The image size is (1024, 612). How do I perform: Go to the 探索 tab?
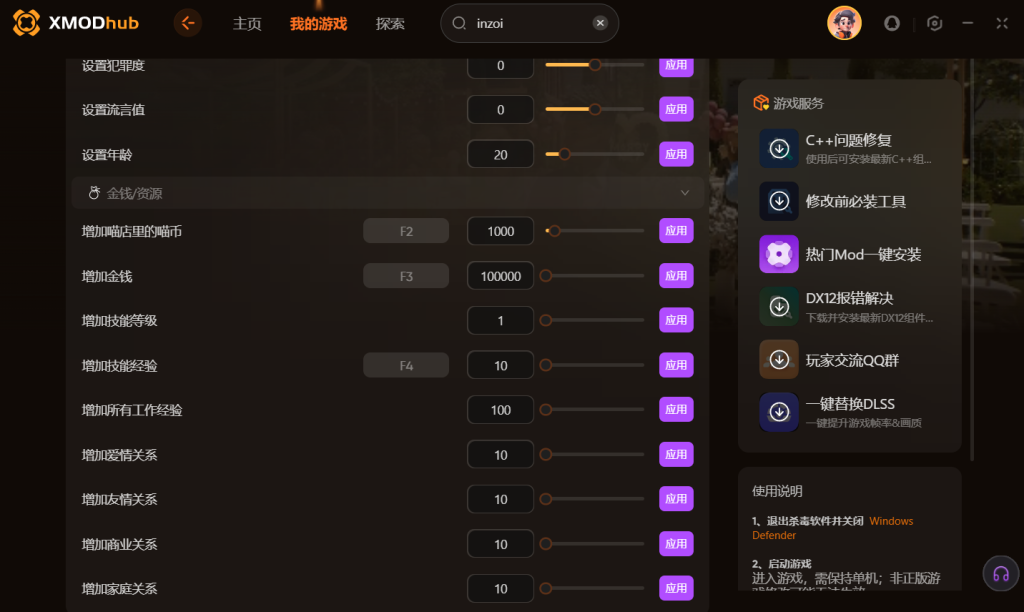390,24
